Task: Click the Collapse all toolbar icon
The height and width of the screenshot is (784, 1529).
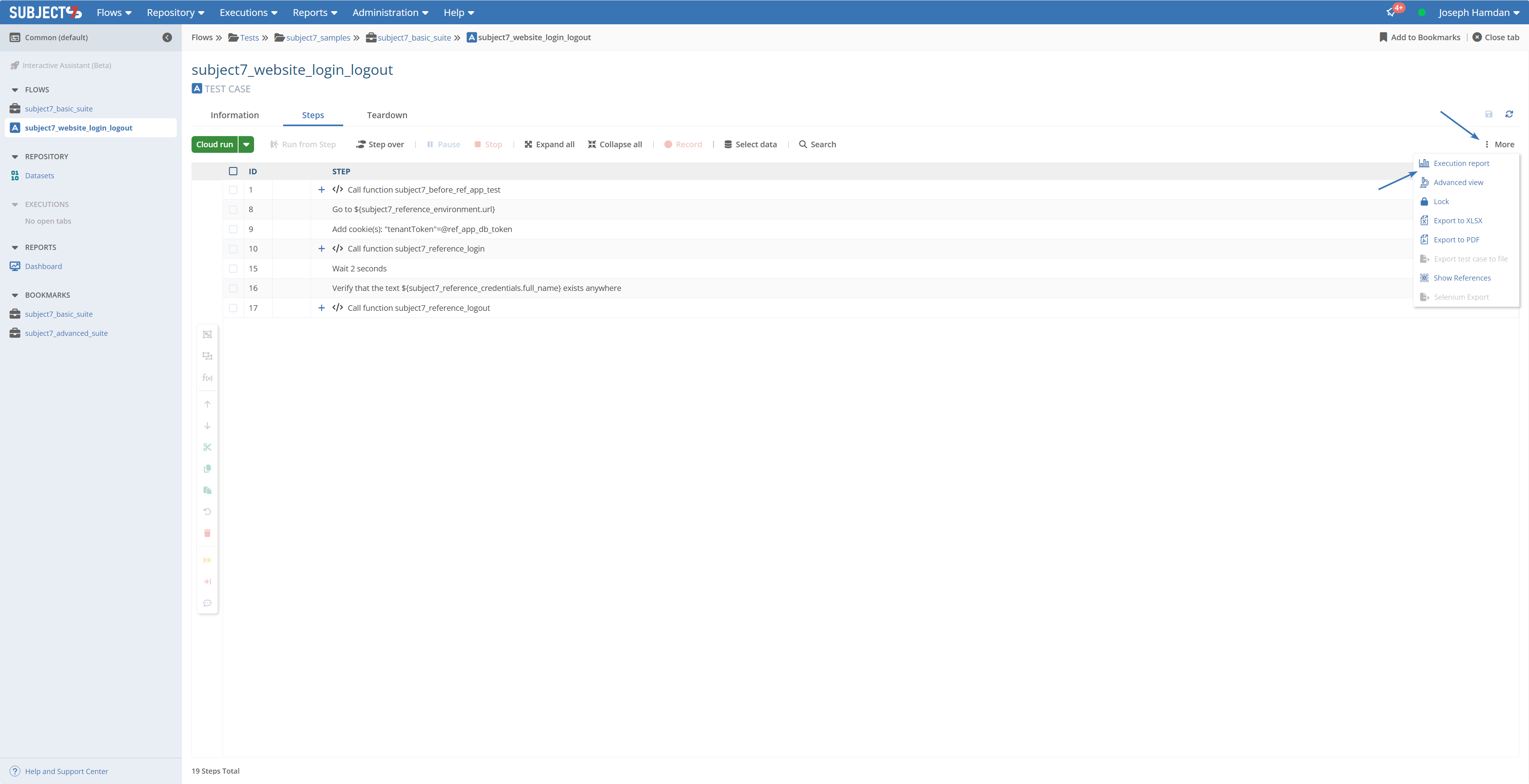Action: pos(592,144)
